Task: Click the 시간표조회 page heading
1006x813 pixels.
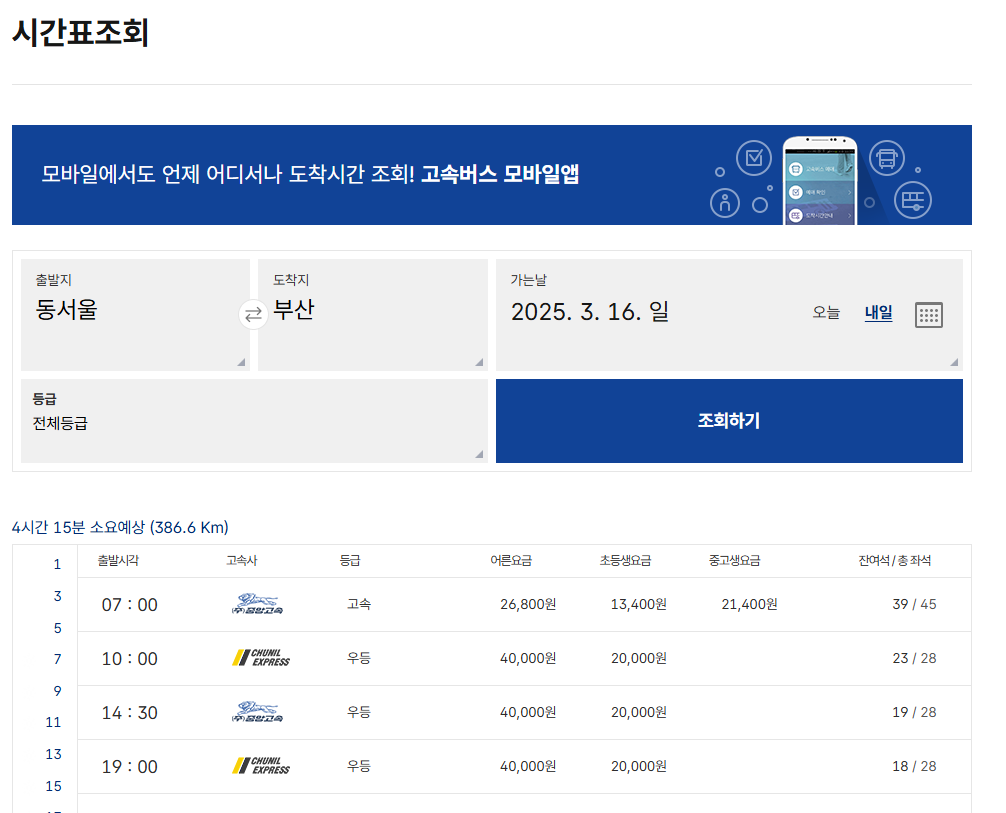Action: tap(80, 32)
